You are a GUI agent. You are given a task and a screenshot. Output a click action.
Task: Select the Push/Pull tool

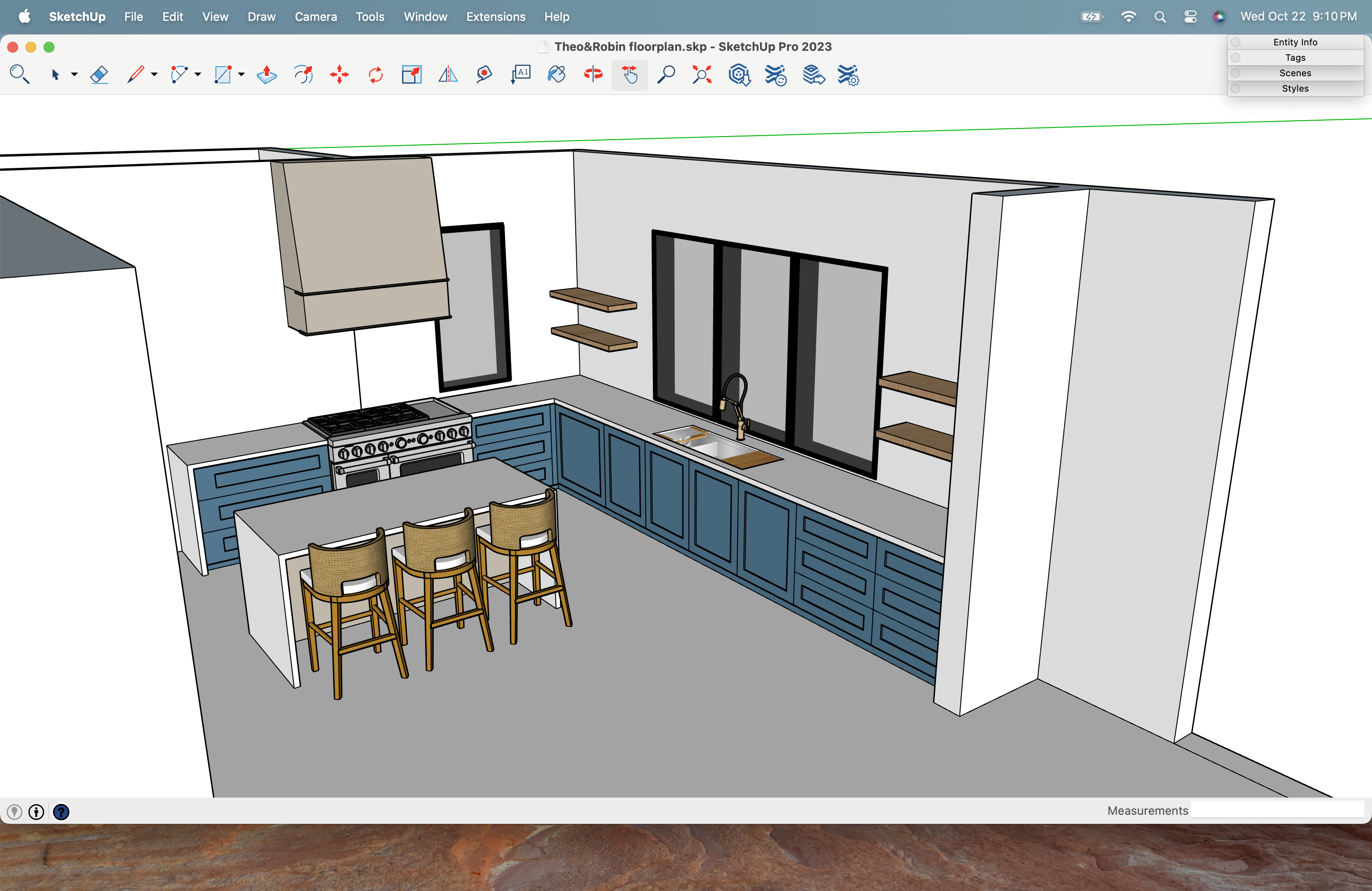(266, 75)
